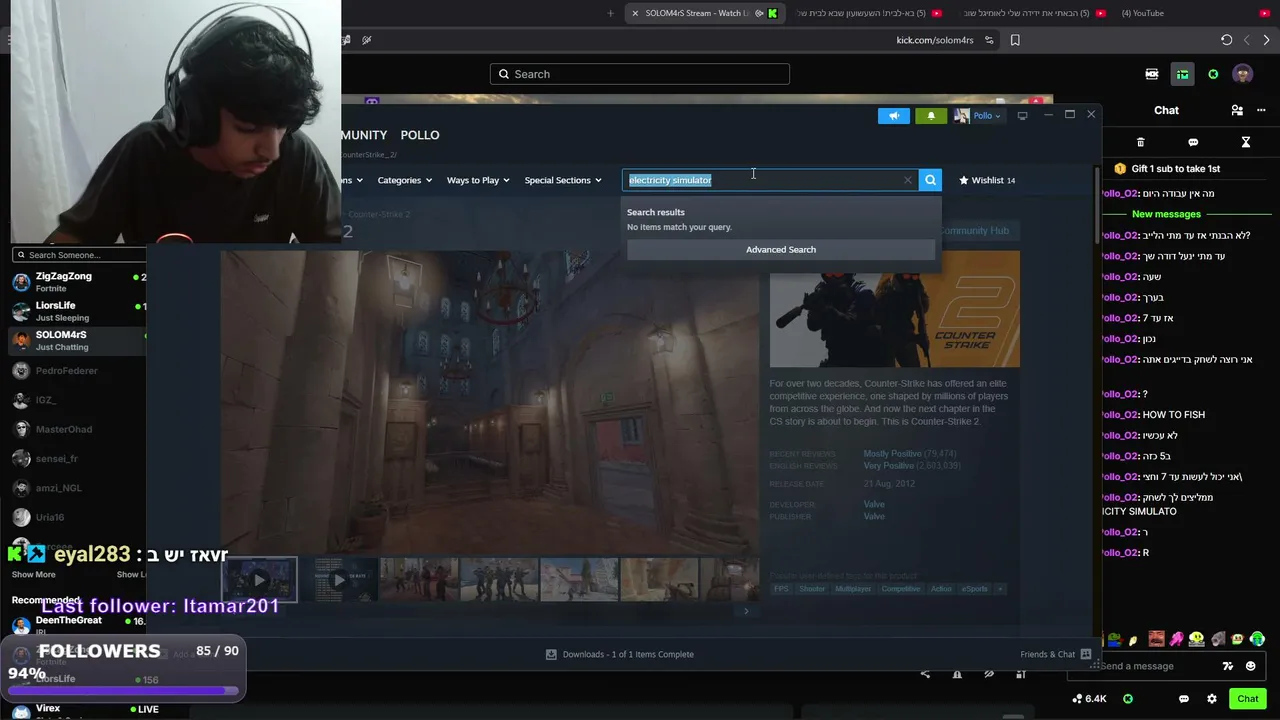The height and width of the screenshot is (720, 1280).
Task: Click Show More in Kick sidebar
Action: click(33, 575)
